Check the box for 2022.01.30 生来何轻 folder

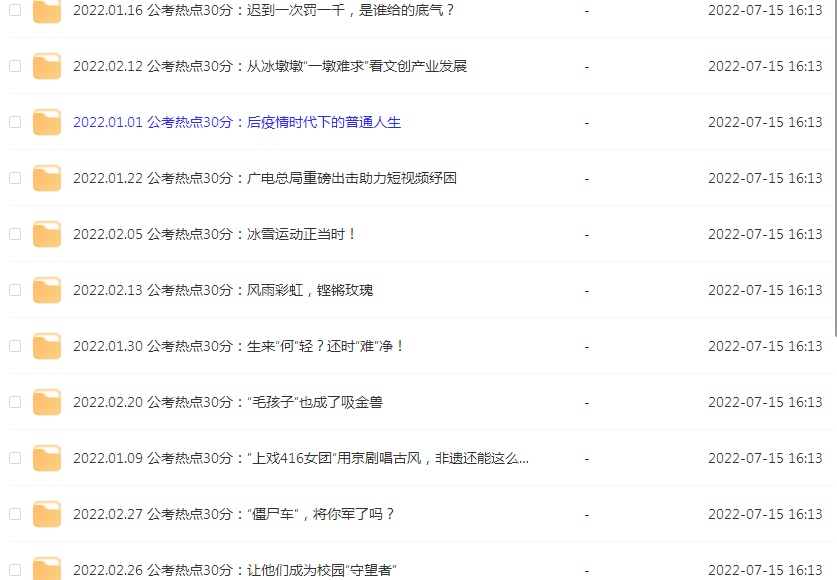point(15,346)
